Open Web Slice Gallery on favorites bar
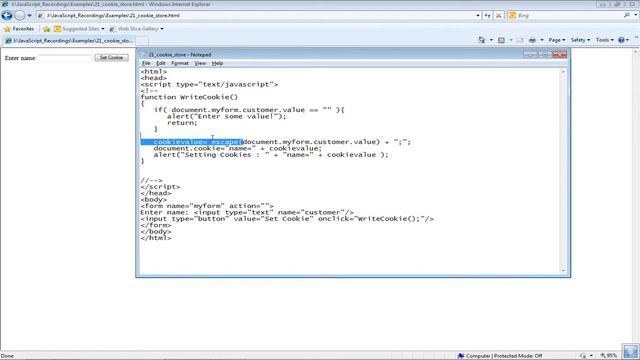 [136, 29]
